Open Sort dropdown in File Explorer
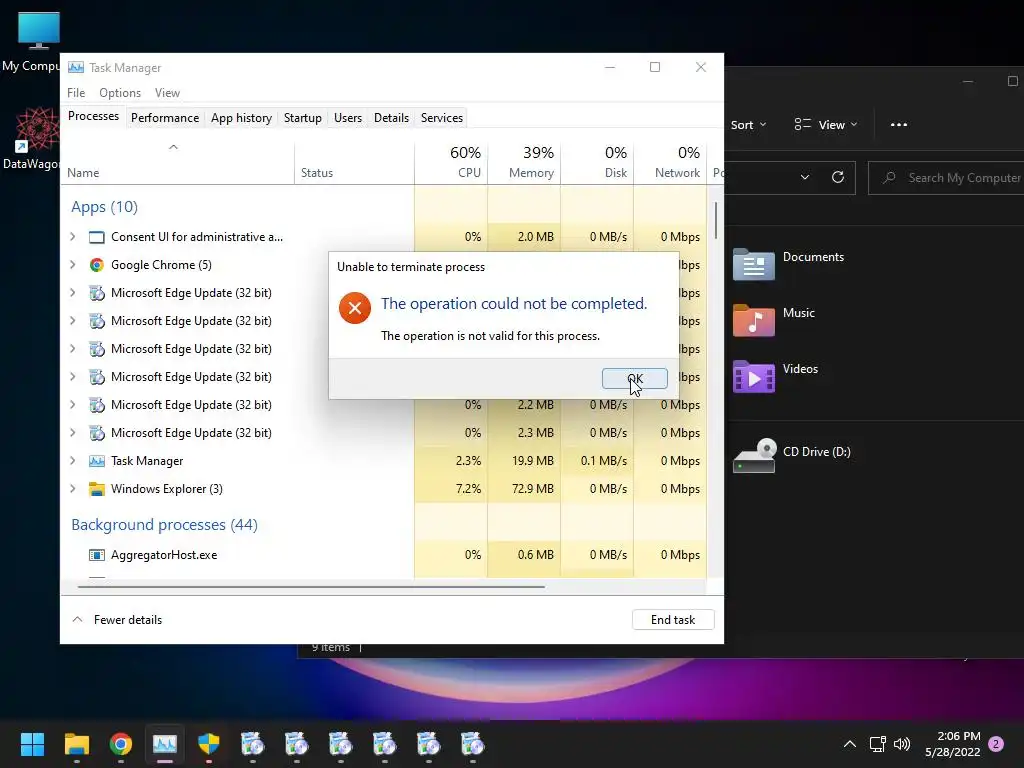This screenshot has height=768, width=1024. (x=748, y=125)
